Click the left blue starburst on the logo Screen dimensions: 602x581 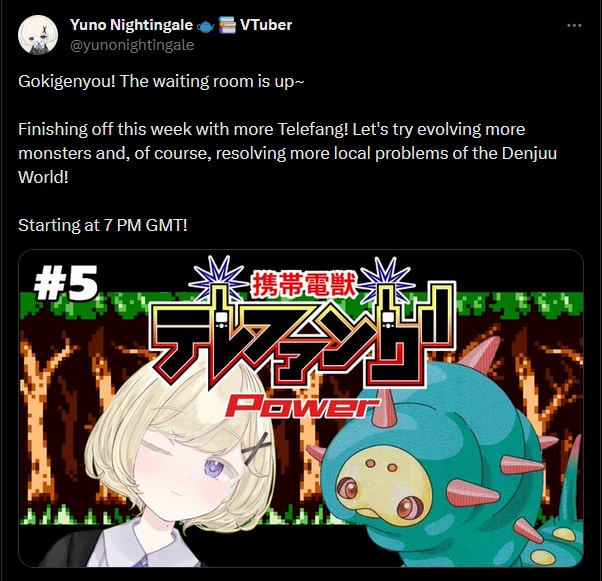click(x=218, y=281)
